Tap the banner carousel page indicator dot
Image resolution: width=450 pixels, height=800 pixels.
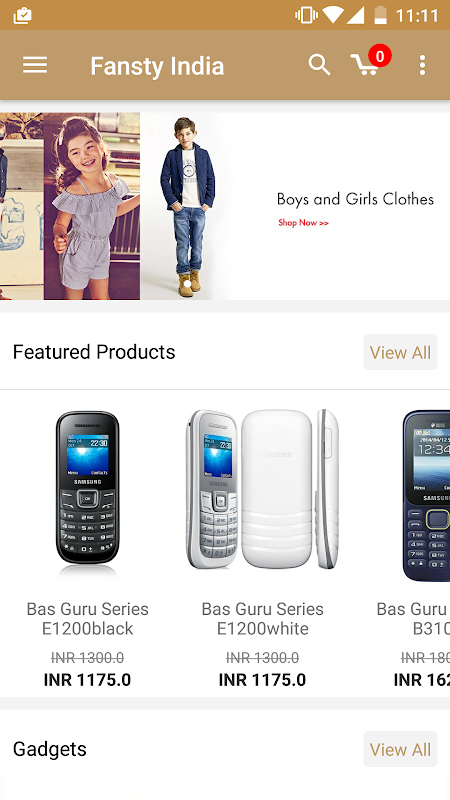(x=187, y=284)
